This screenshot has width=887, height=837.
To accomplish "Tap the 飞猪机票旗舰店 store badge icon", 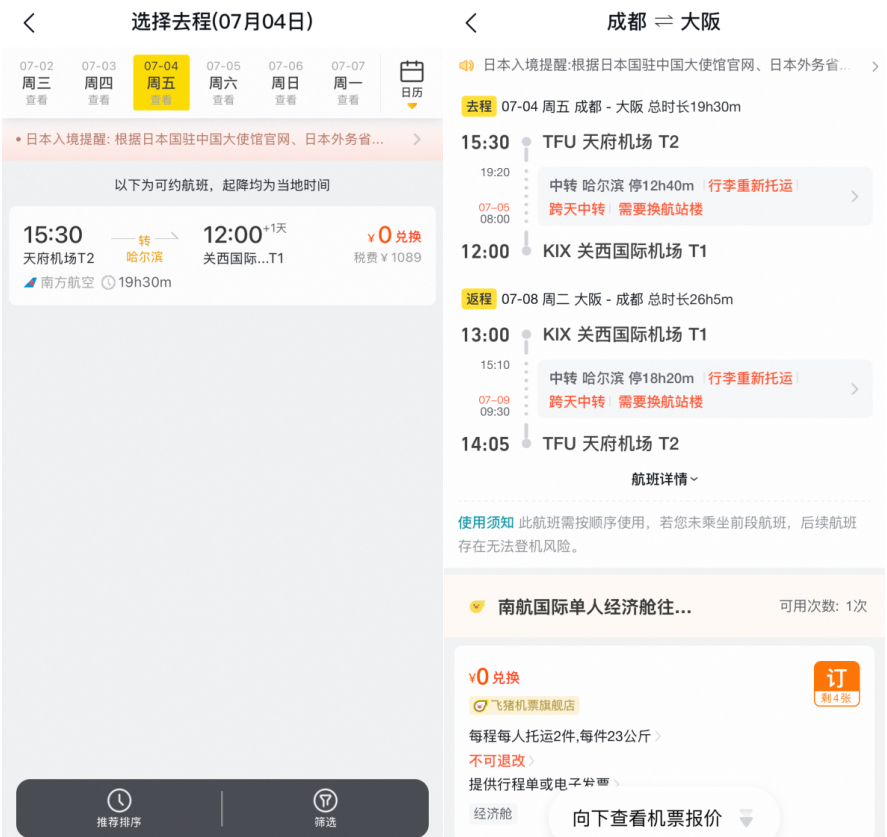I will (x=479, y=705).
